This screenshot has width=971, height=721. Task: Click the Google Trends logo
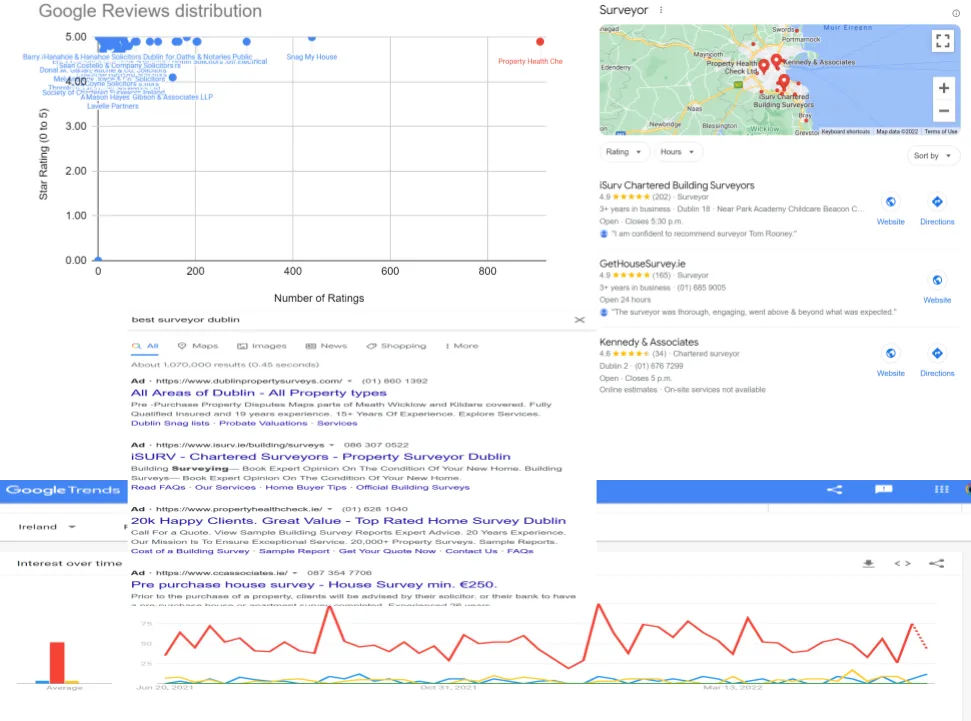click(x=63, y=490)
